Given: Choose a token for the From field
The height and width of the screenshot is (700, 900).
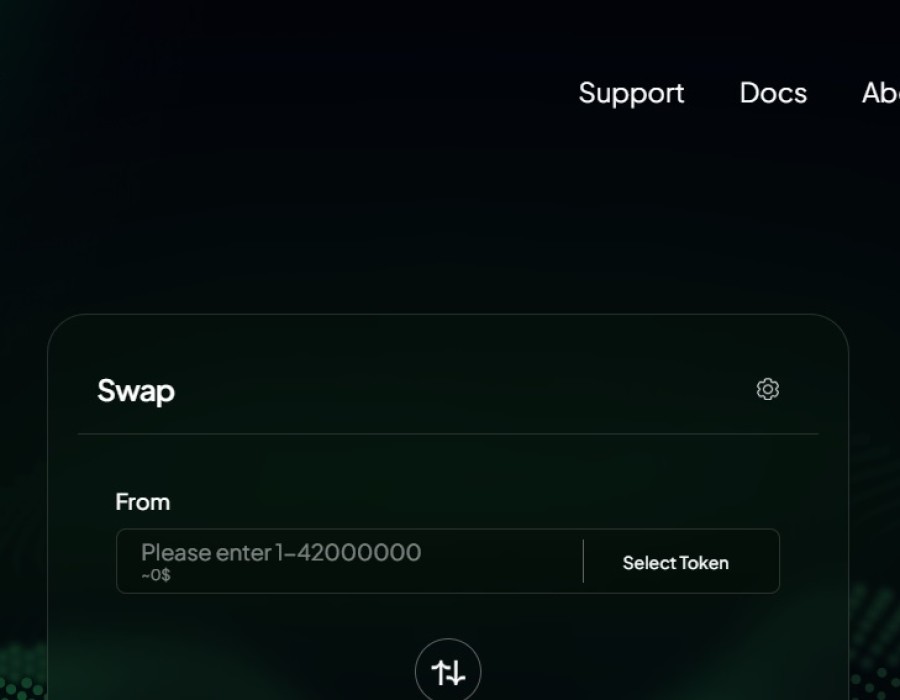Looking at the screenshot, I should tap(676, 563).
